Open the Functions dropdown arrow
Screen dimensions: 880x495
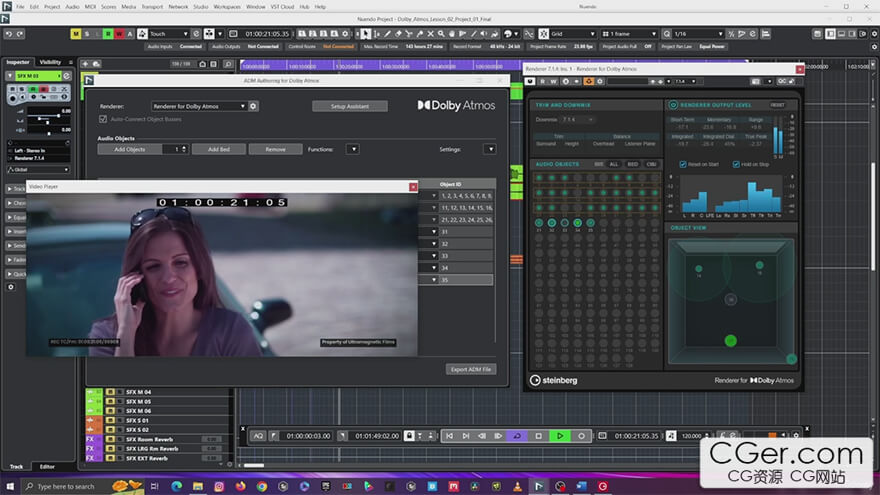353,149
